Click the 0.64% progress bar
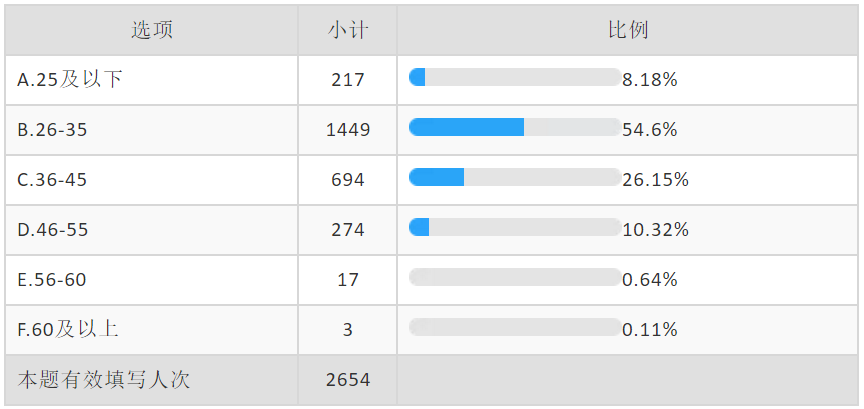 pyautogui.click(x=515, y=277)
